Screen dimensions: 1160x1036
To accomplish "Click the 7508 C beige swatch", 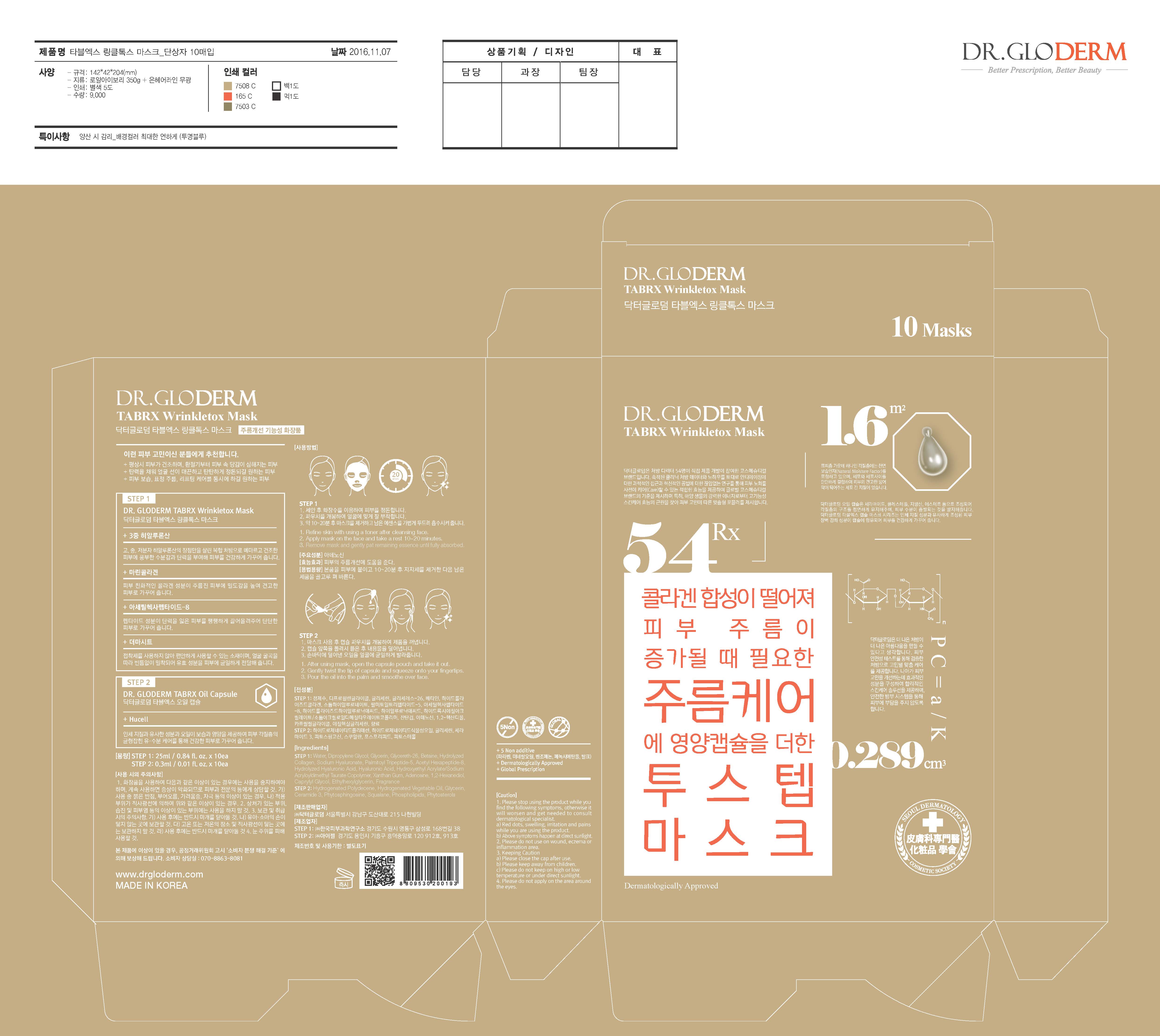I will coord(228,86).
